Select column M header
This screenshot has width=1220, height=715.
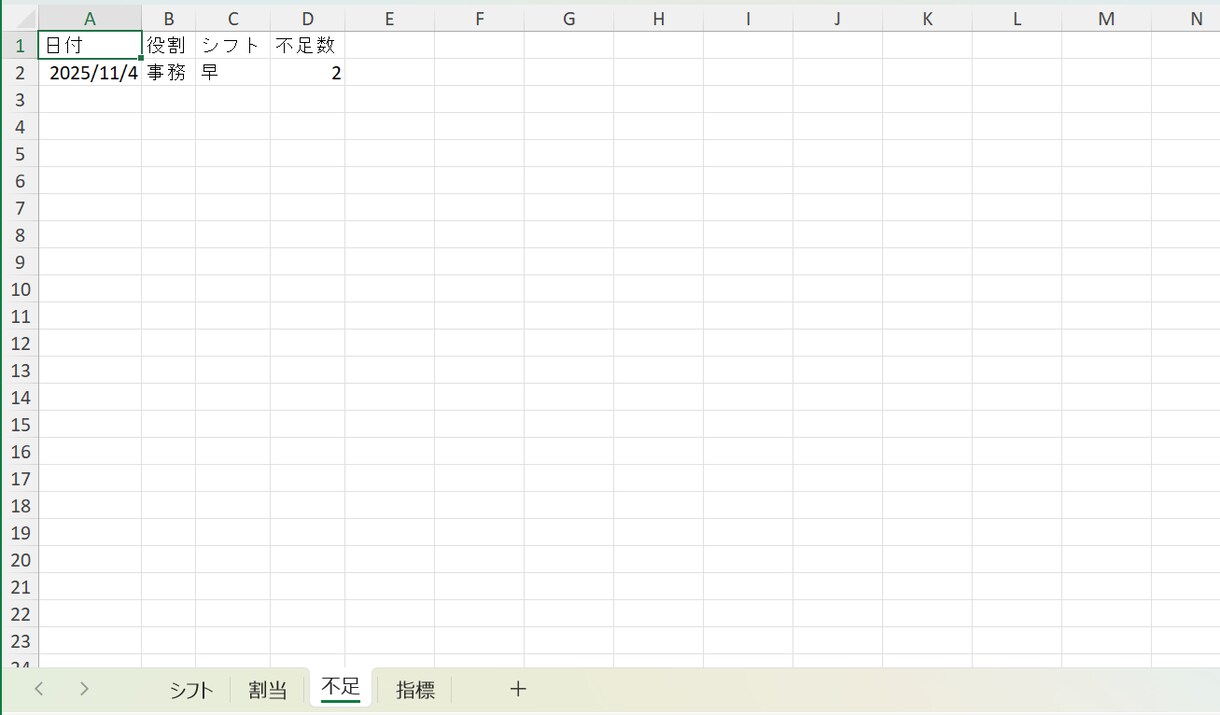[1106, 18]
